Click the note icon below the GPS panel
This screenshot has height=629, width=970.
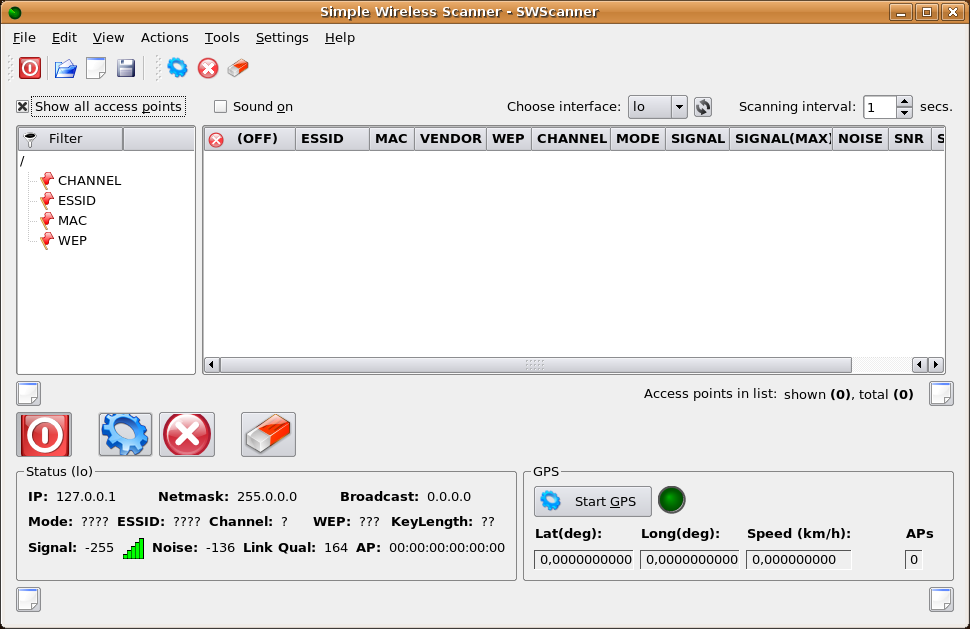coord(941,599)
